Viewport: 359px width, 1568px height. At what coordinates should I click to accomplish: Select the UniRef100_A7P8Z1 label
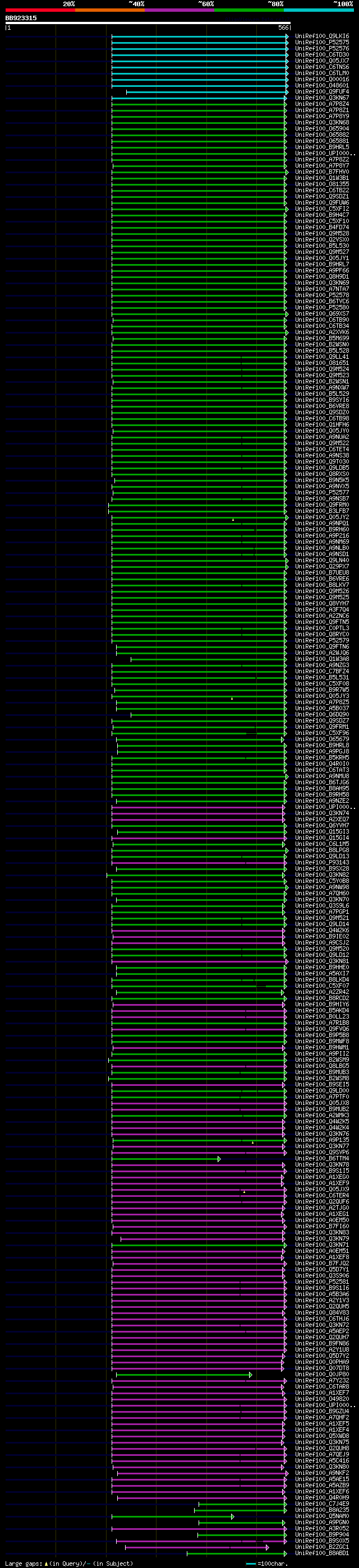(x=323, y=110)
